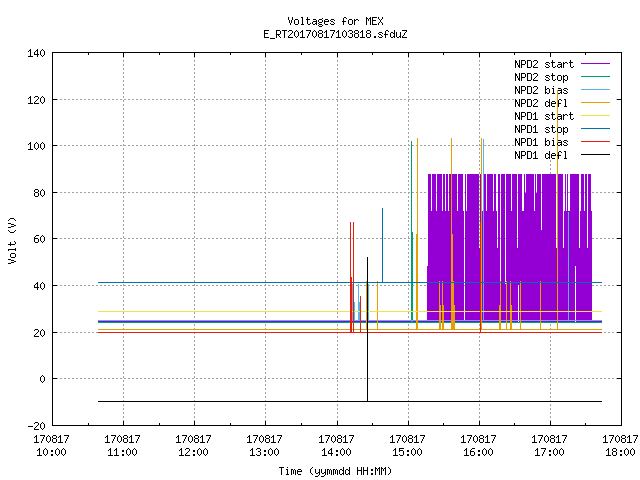Click the blue NPD1 stop legend line
The width and height of the screenshot is (640, 480).
(x=596, y=129)
